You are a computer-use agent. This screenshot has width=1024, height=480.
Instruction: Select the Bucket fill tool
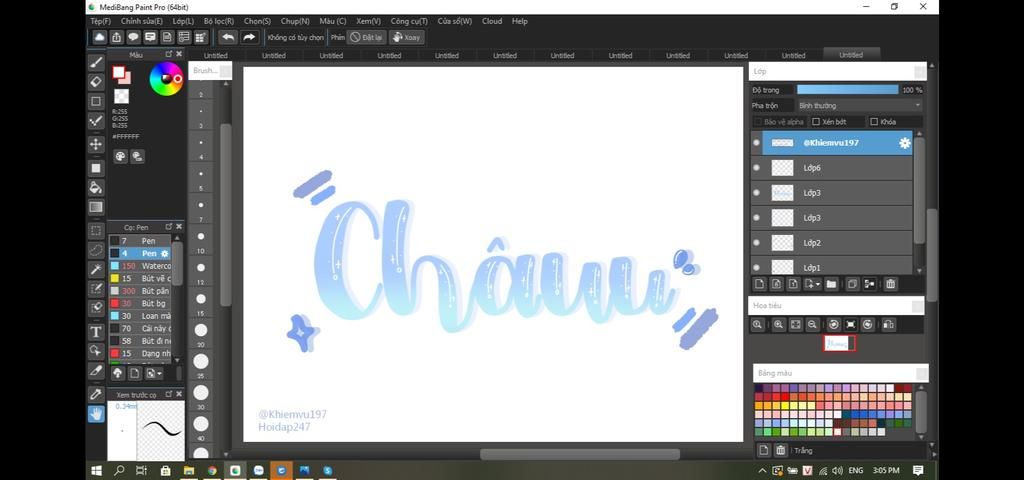tap(96, 188)
